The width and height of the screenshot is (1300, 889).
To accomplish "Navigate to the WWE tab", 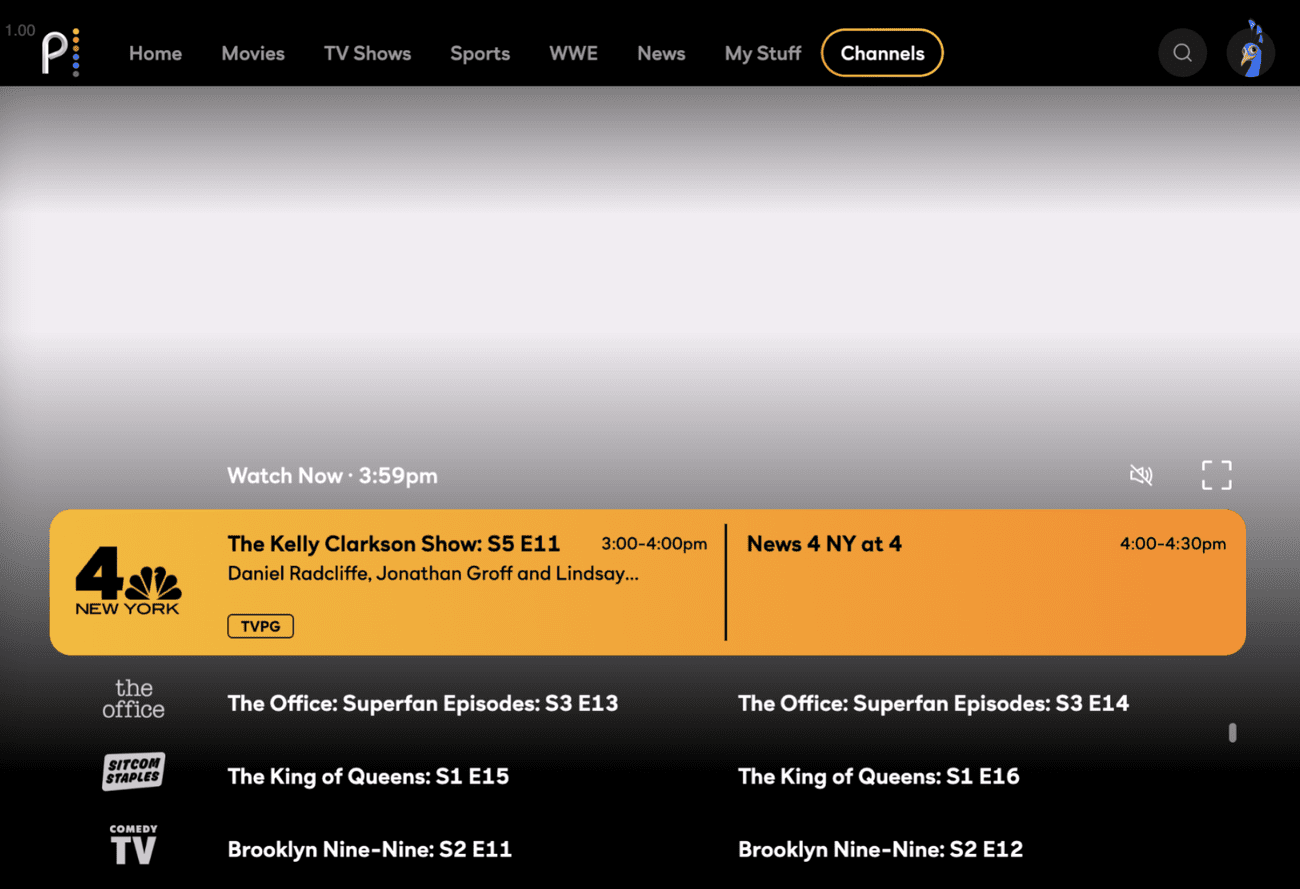I will pyautogui.click(x=573, y=53).
